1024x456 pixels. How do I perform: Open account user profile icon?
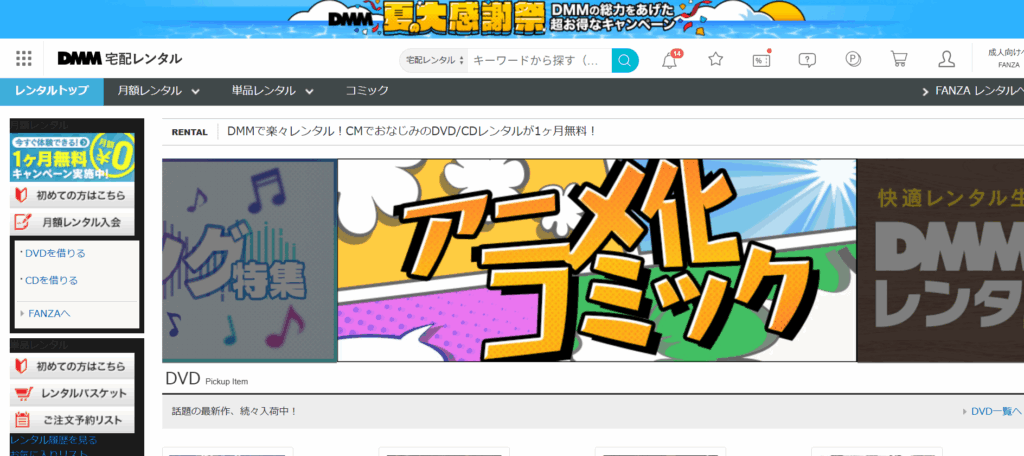(946, 59)
